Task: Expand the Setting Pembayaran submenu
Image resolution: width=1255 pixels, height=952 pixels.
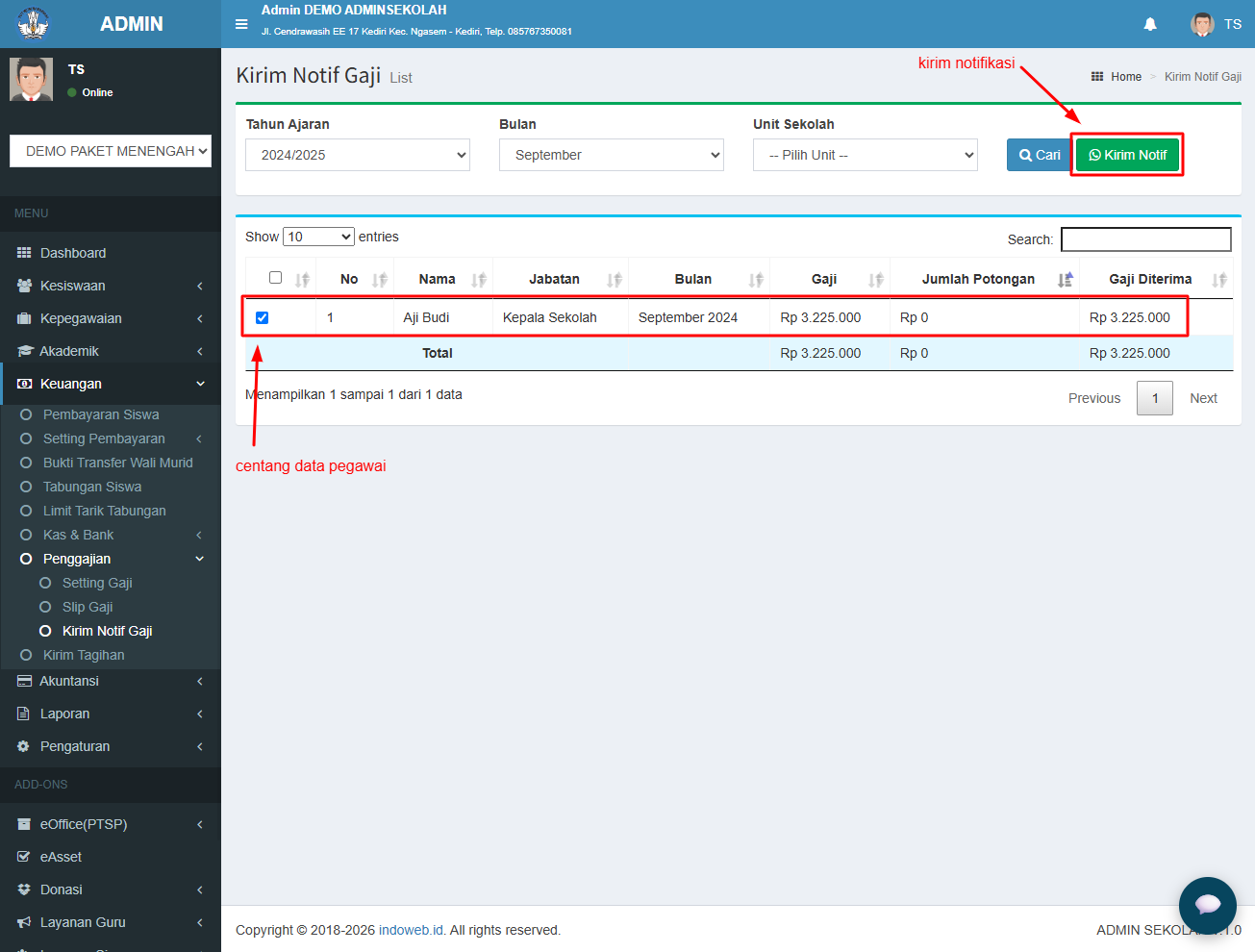Action: (111, 438)
